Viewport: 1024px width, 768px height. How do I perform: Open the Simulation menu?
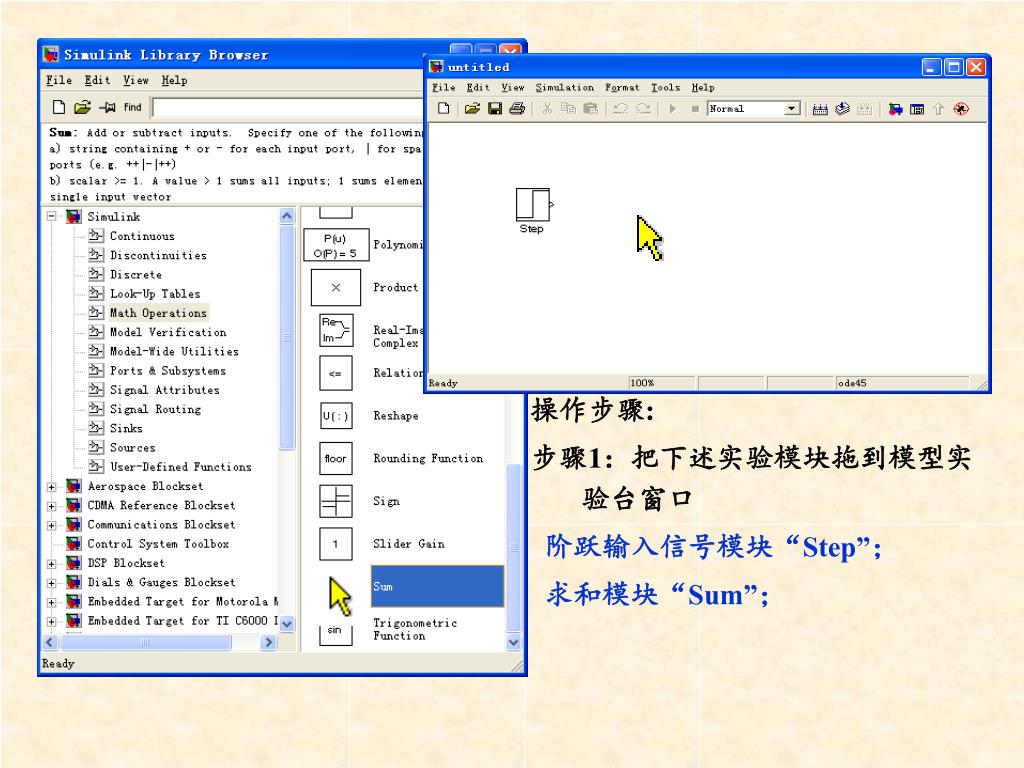(565, 87)
